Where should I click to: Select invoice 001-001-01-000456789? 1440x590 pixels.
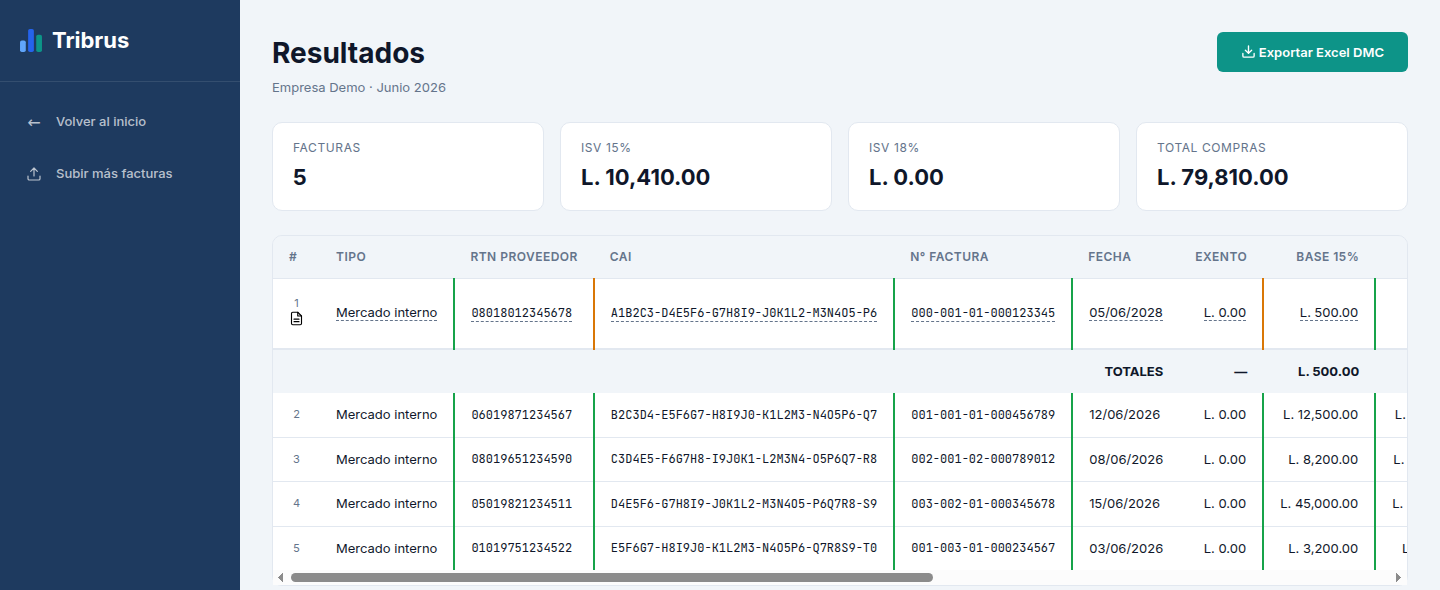(x=983, y=415)
